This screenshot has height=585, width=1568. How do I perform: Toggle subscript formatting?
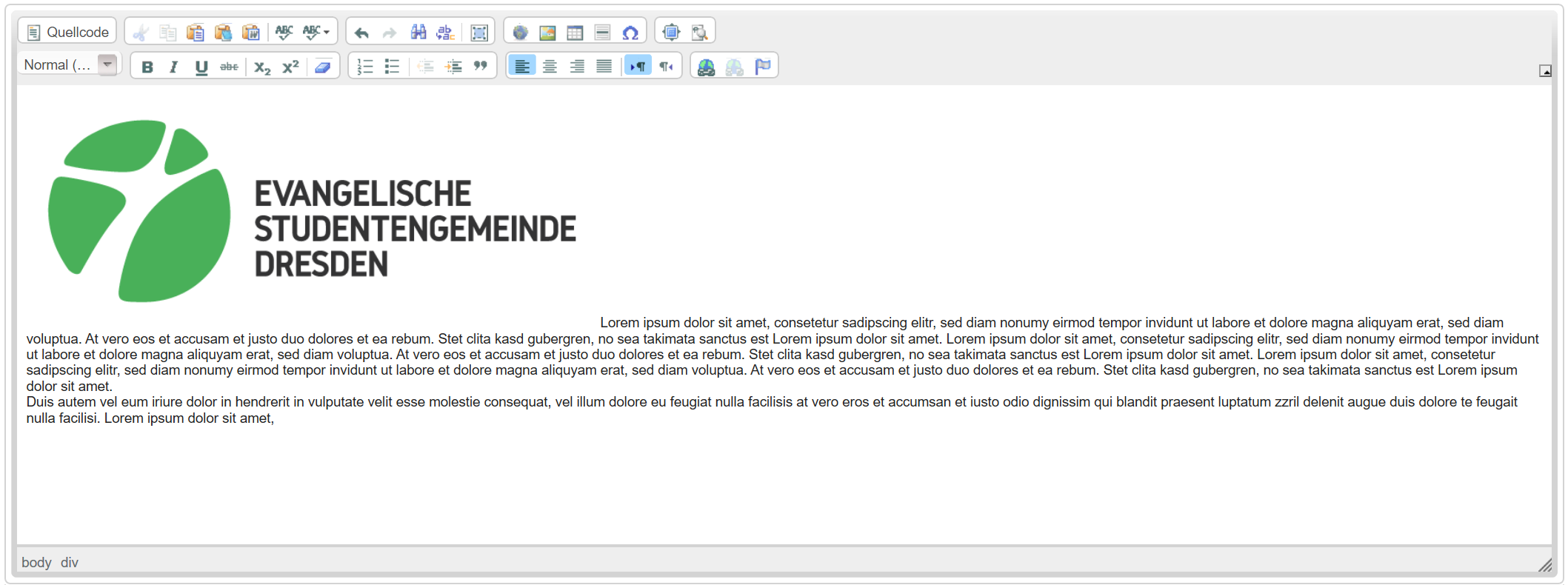pos(262,67)
